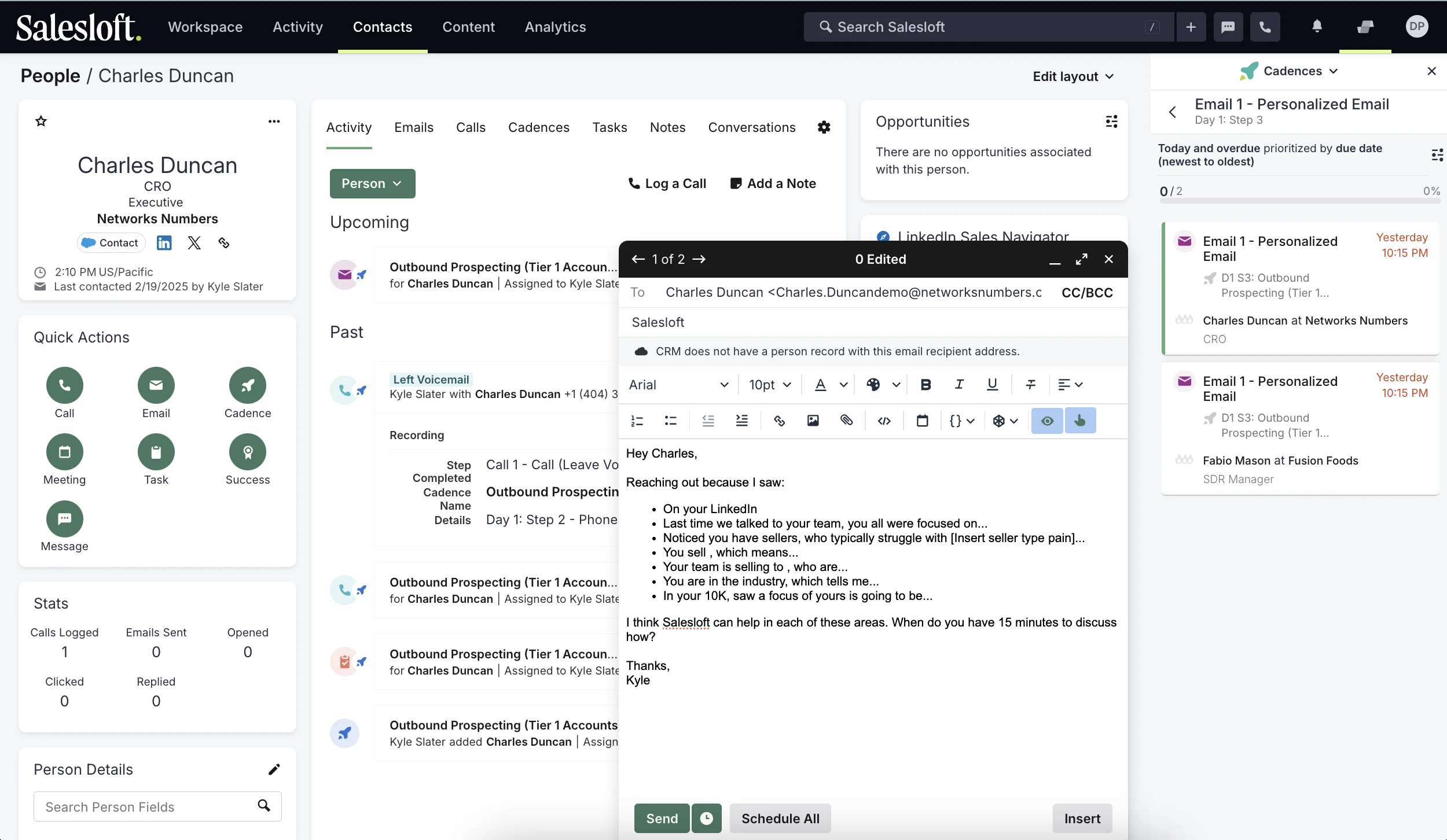The height and width of the screenshot is (840, 1447).
Task: Open the Activity top navigation item
Action: [298, 27]
